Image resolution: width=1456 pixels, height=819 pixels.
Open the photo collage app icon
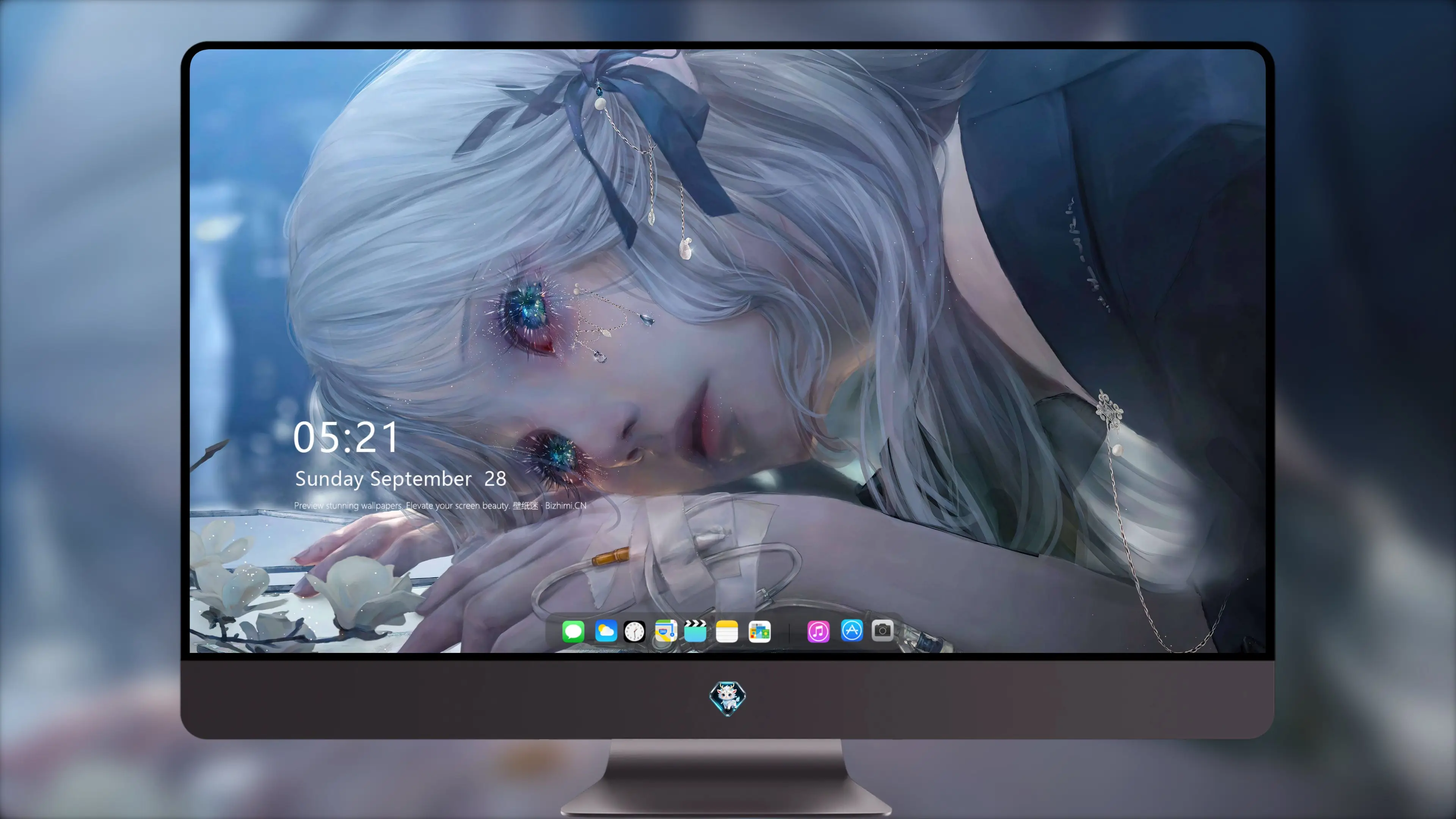pos(759,631)
